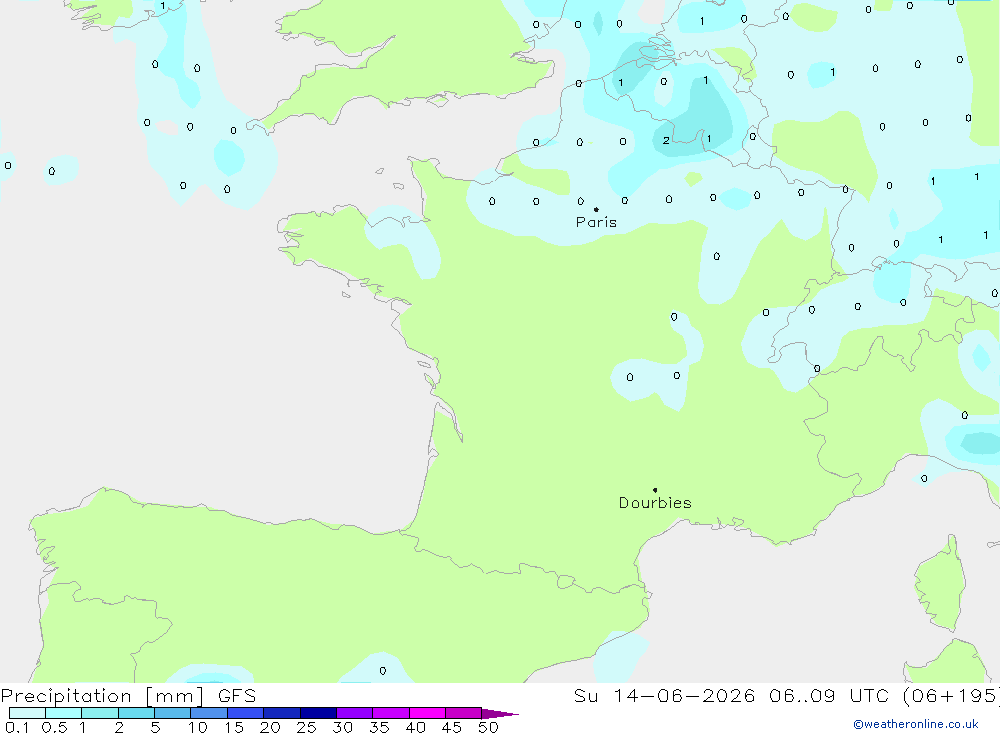
Task: Pick the 0.1–0.5 mm palest cyan legend swatch
Action: [27, 713]
